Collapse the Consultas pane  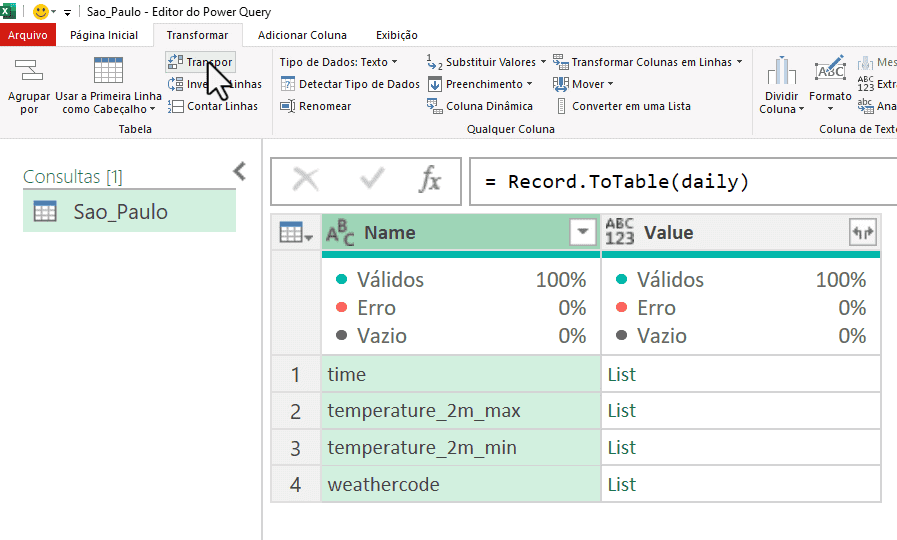pos(239,171)
